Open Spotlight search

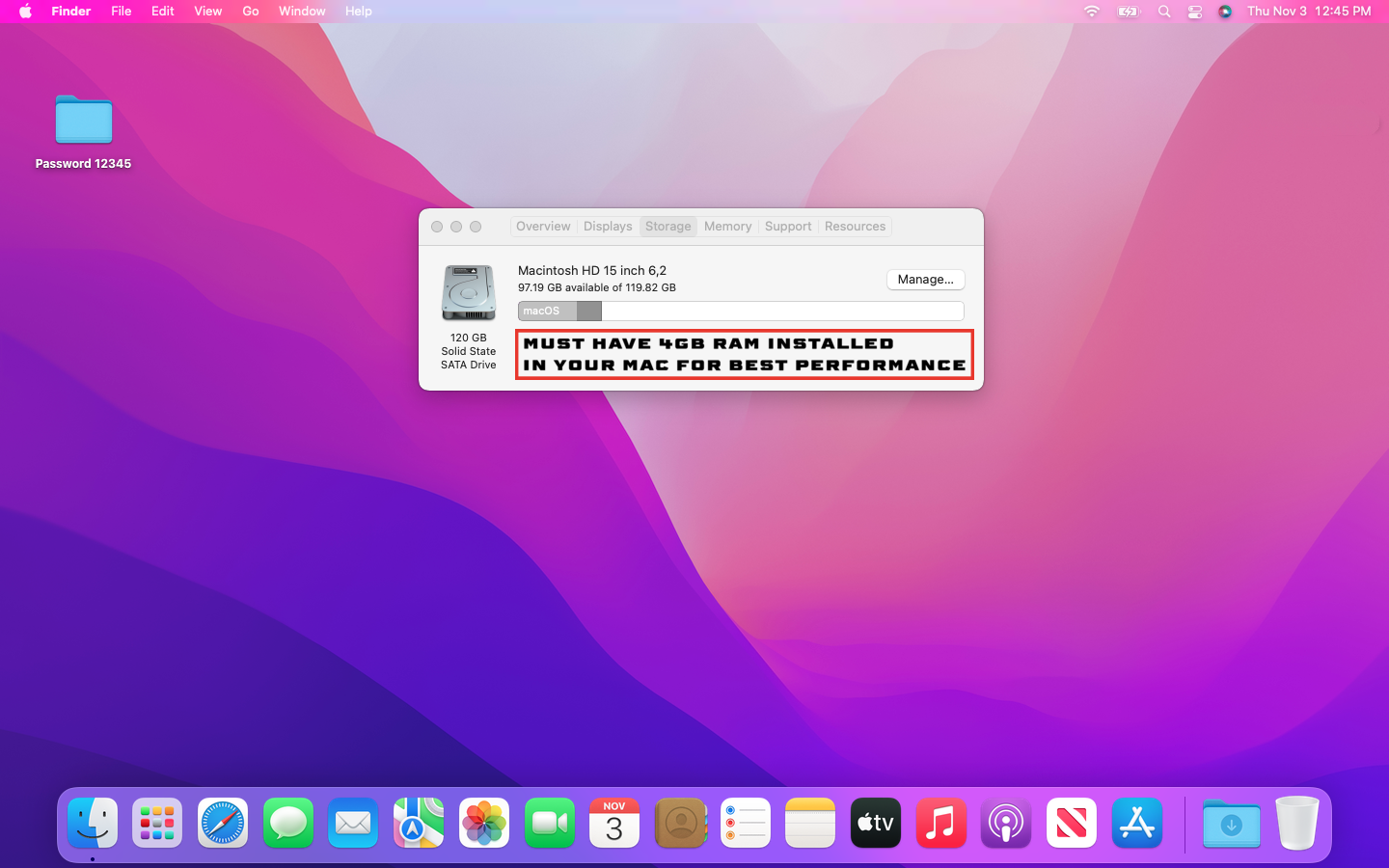pyautogui.click(x=1164, y=12)
